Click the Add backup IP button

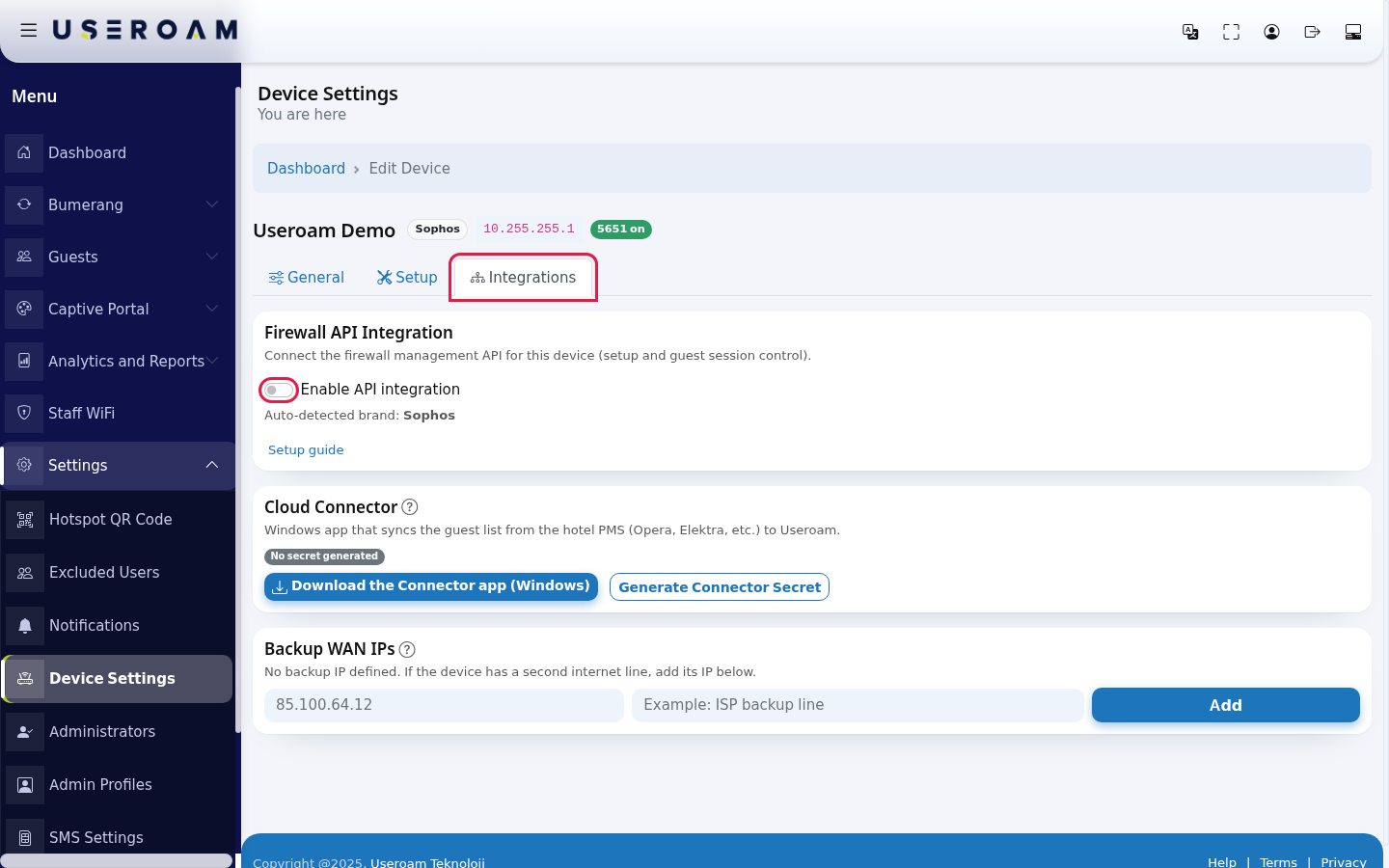[x=1226, y=705]
